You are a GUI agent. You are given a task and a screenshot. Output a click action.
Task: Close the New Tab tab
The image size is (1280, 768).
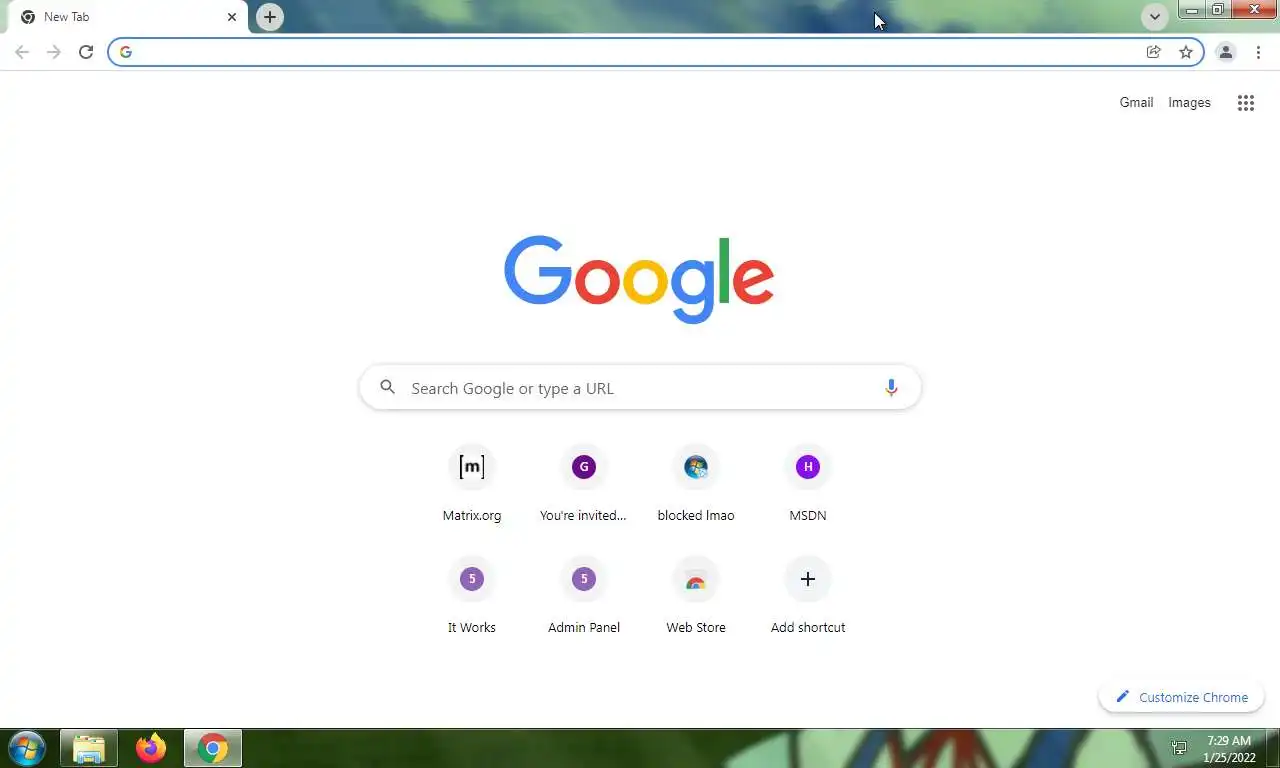tap(232, 17)
